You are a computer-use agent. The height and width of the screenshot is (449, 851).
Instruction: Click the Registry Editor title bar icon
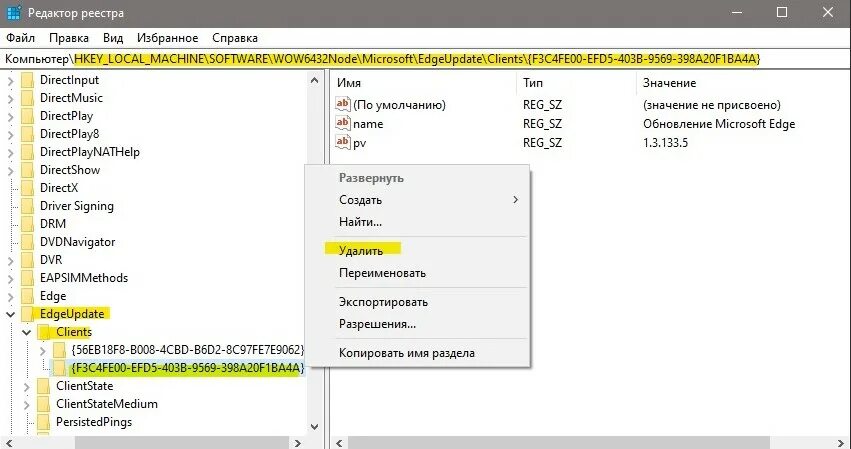click(x=14, y=12)
